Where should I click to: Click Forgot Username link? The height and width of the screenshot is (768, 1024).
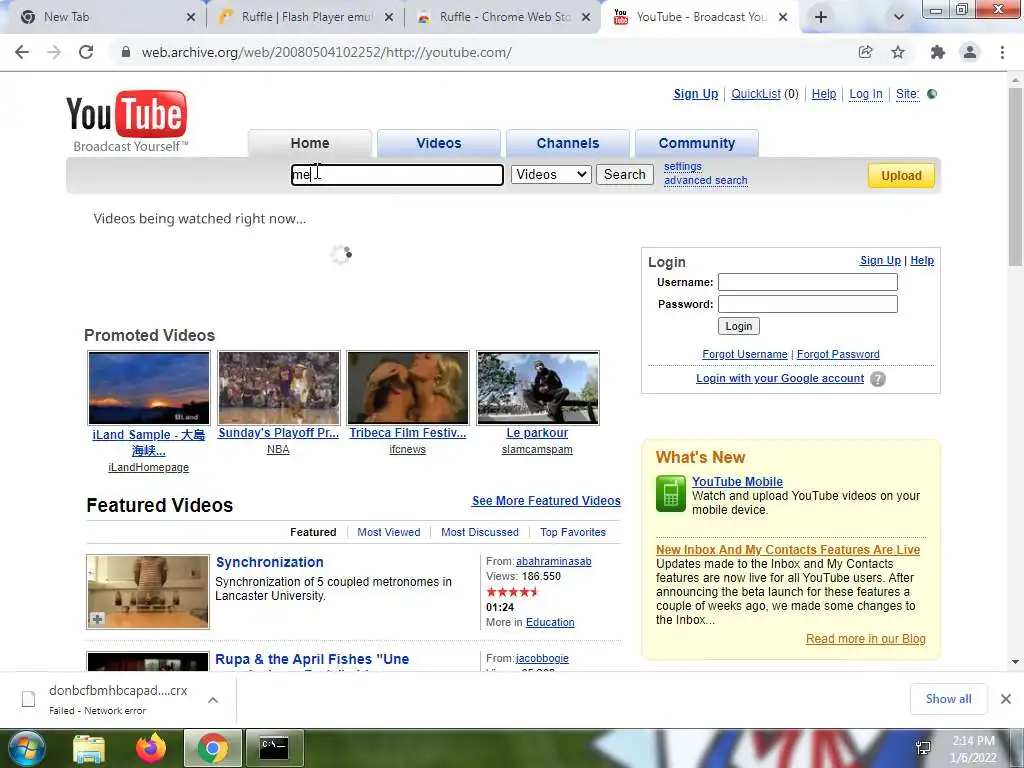(x=744, y=354)
